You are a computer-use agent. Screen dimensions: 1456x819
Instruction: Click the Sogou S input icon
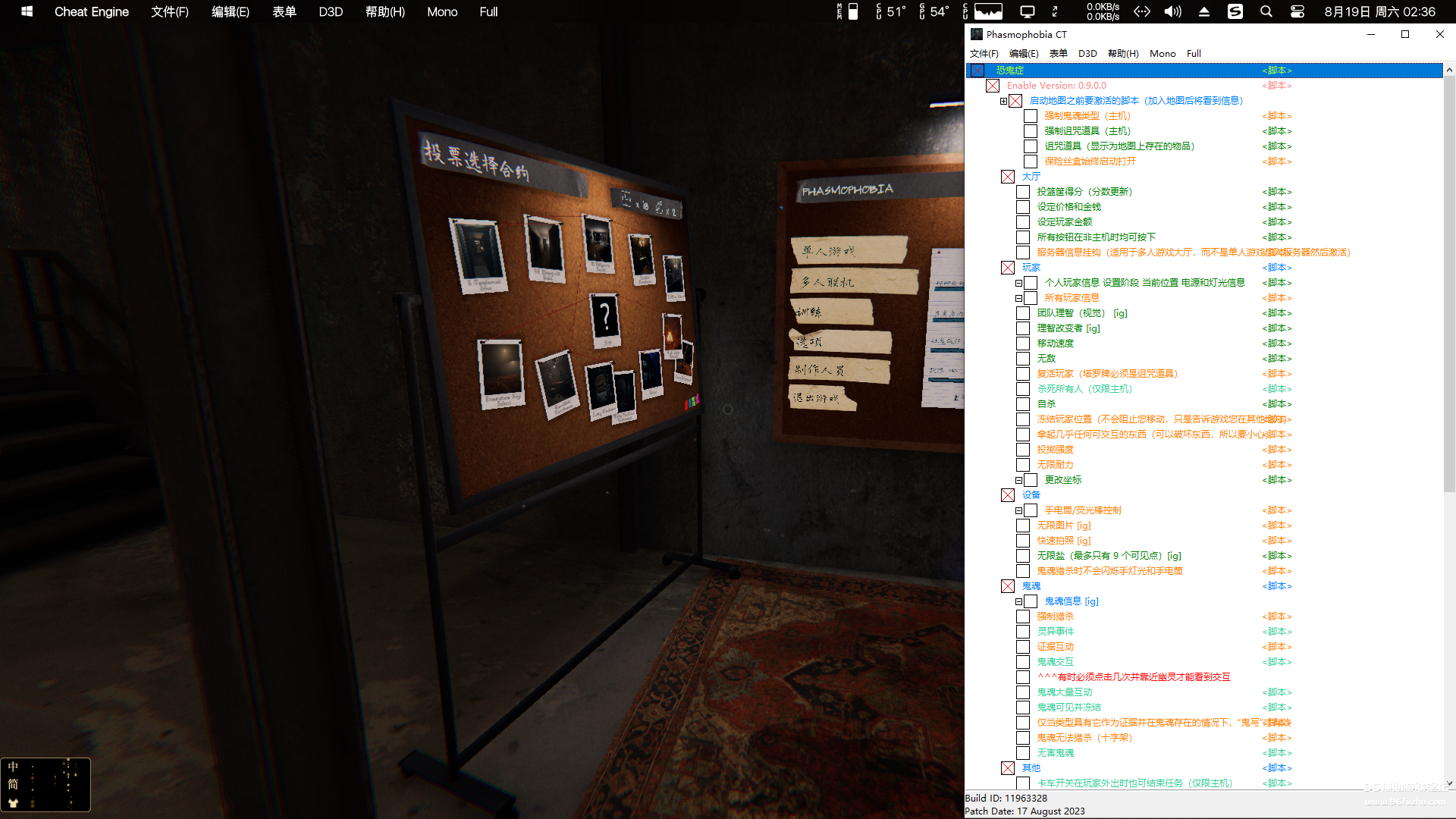(1235, 11)
